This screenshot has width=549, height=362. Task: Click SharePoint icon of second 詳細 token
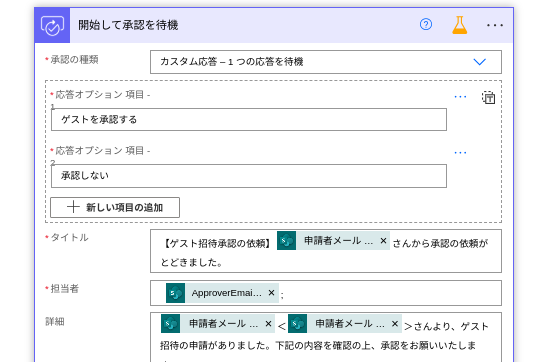[298, 324]
